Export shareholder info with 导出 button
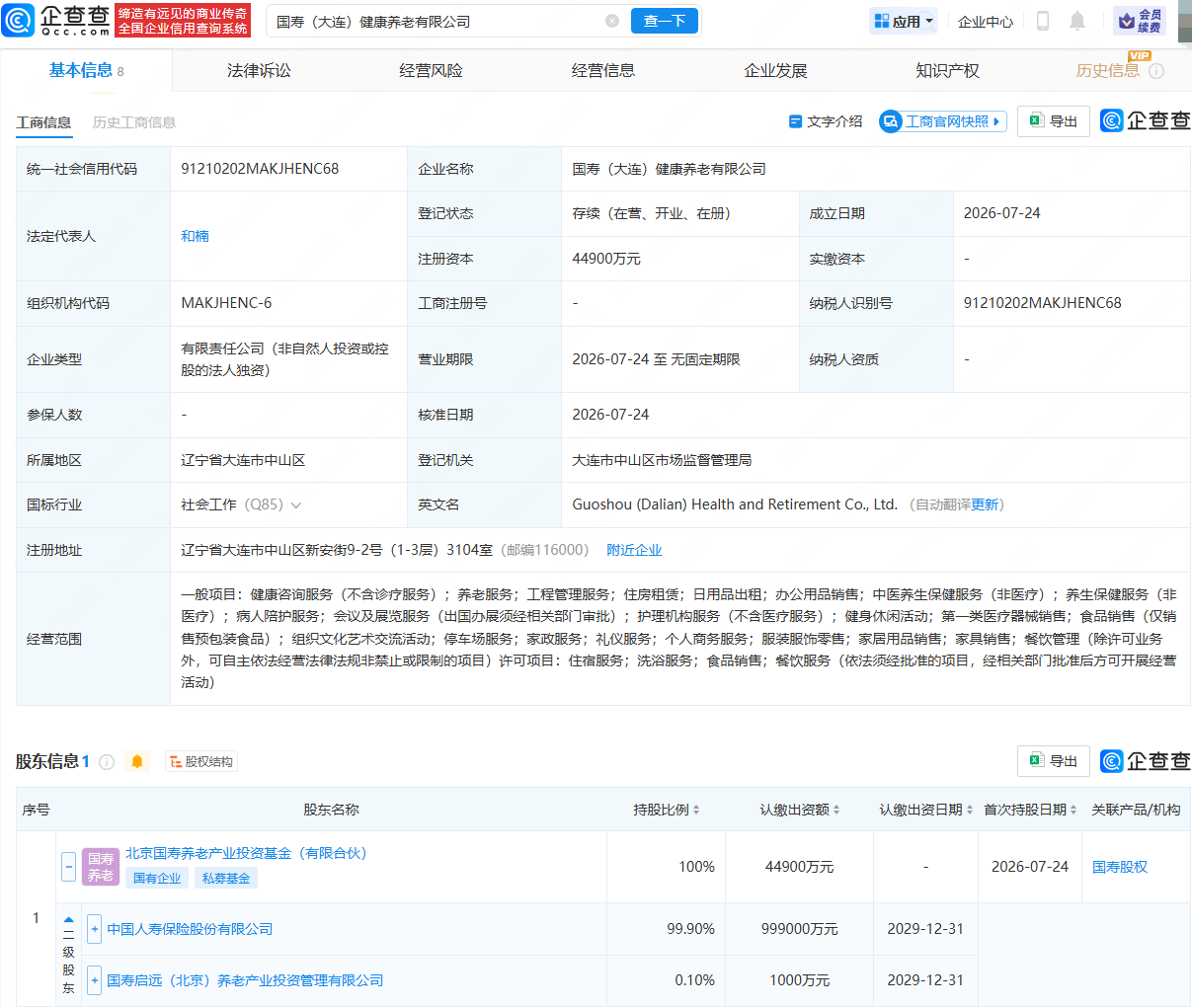1192x1008 pixels. click(1054, 761)
